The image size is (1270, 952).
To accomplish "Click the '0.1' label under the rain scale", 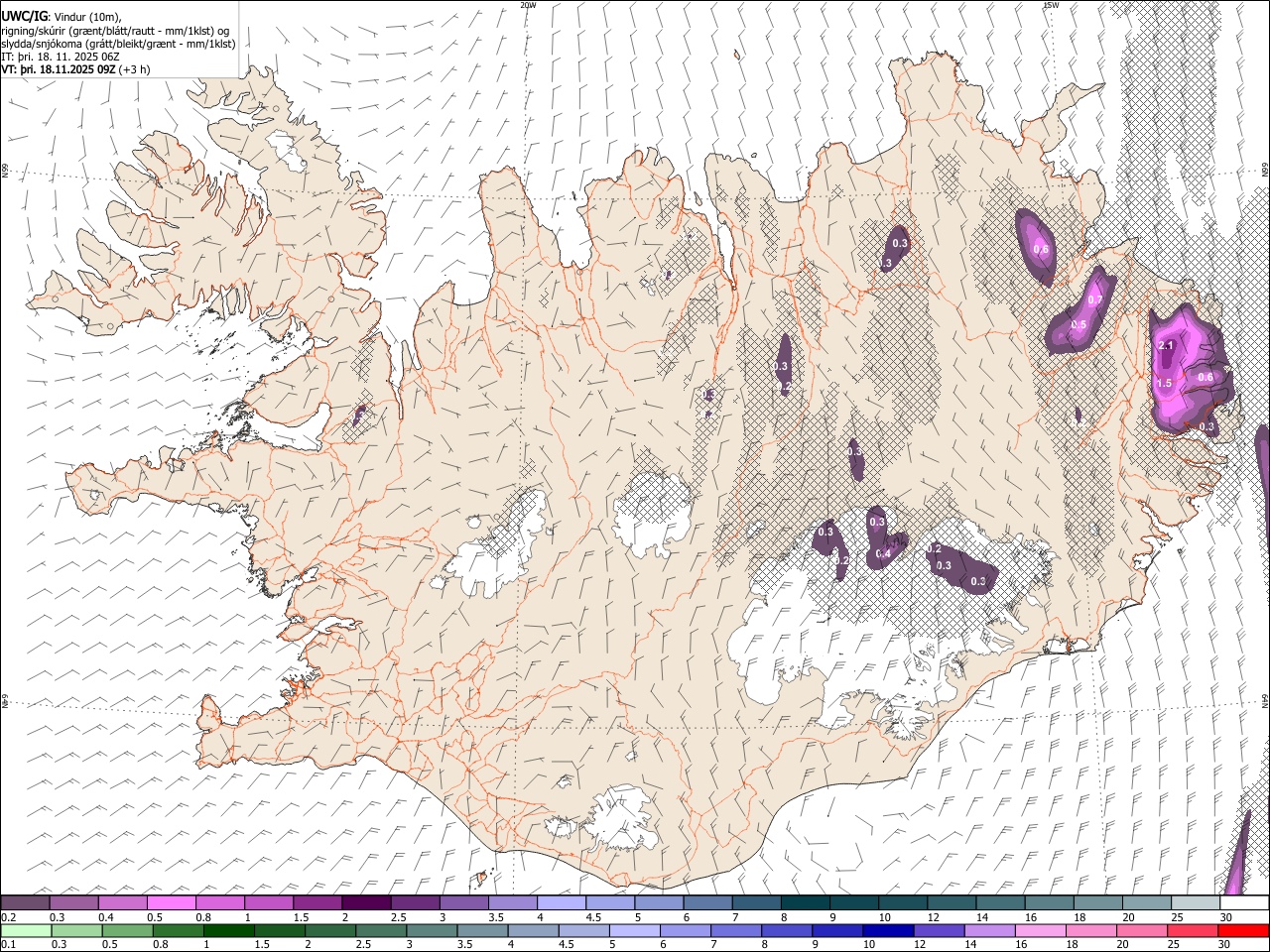I will [x=8, y=944].
